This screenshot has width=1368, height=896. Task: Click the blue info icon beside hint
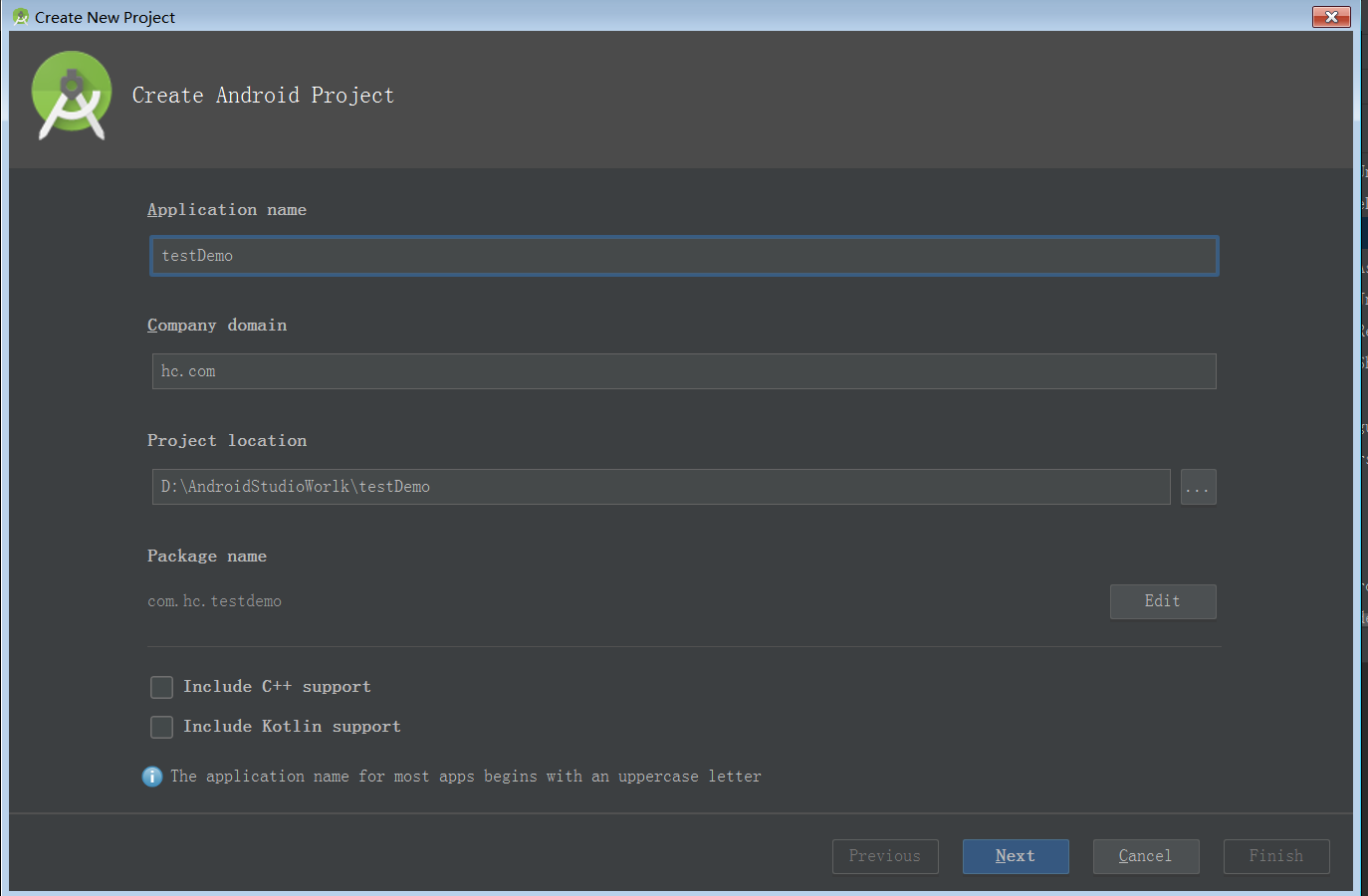(x=152, y=777)
